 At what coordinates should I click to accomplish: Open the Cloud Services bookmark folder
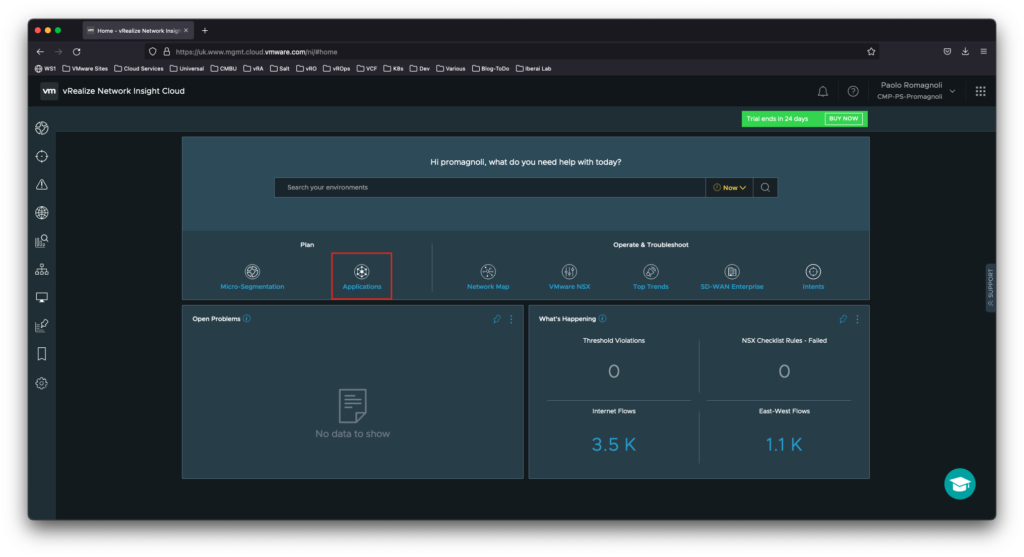(139, 69)
